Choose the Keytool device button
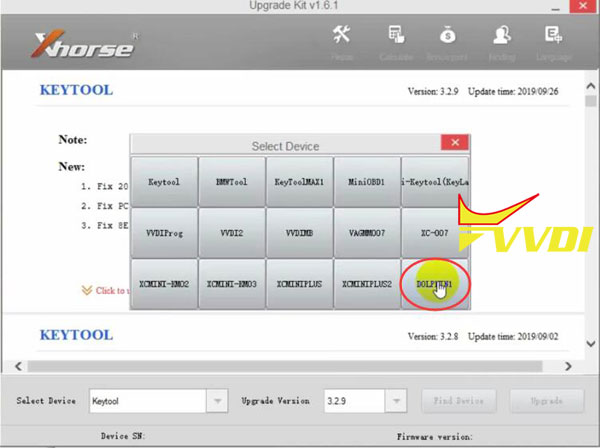 (x=164, y=182)
